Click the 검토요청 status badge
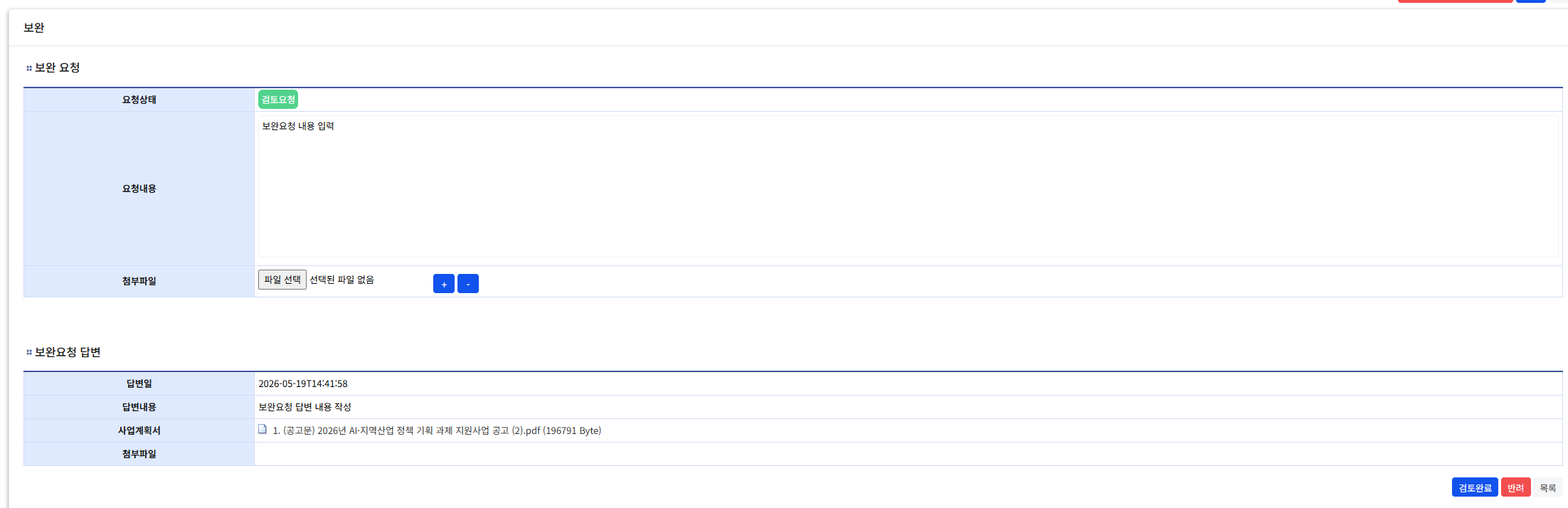This screenshot has height=508, width=1568. (278, 100)
